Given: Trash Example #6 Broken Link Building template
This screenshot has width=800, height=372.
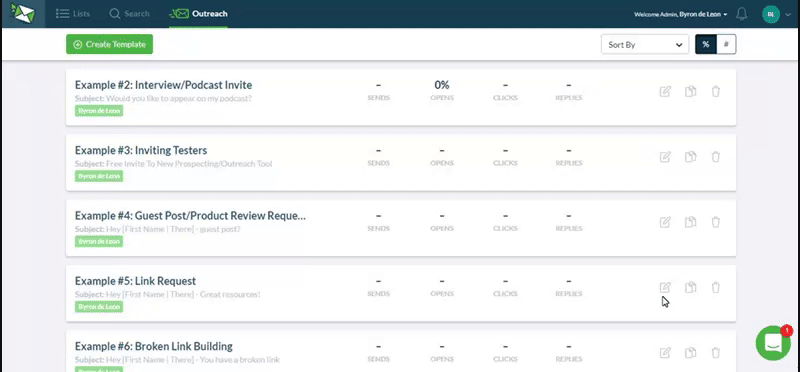Looking at the screenshot, I should [x=716, y=353].
